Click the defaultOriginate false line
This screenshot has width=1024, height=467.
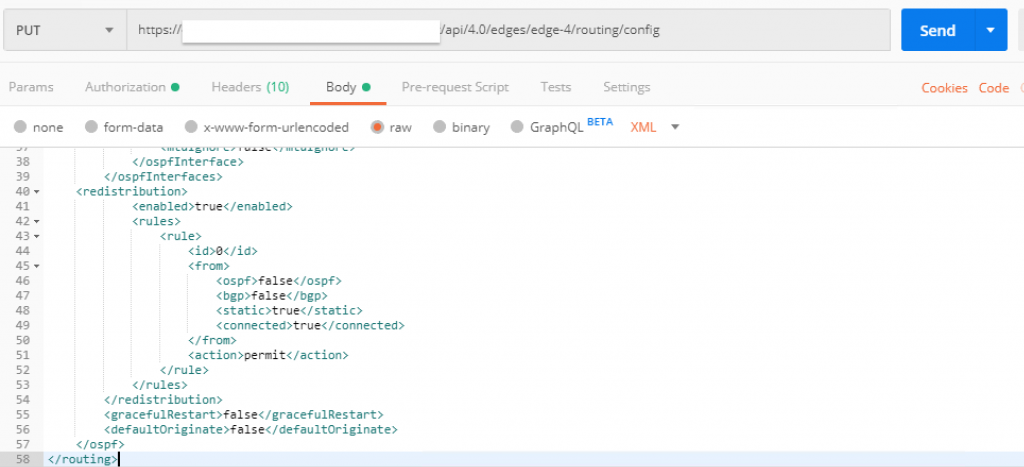(251, 430)
